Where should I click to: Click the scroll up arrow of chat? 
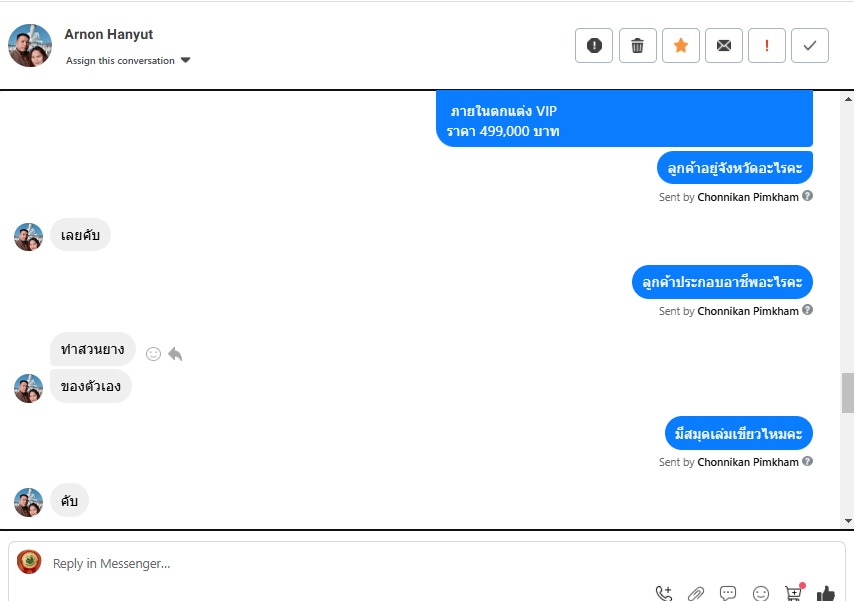[x=848, y=99]
